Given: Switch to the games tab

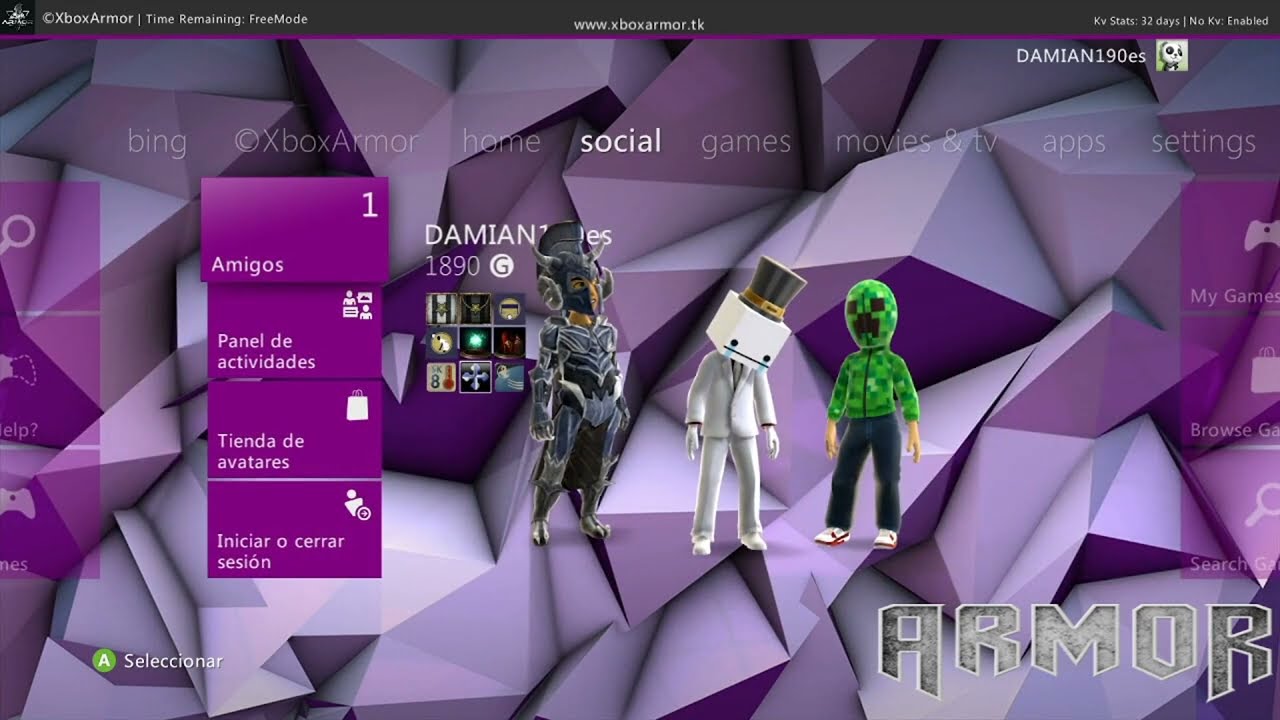Looking at the screenshot, I should [x=746, y=142].
